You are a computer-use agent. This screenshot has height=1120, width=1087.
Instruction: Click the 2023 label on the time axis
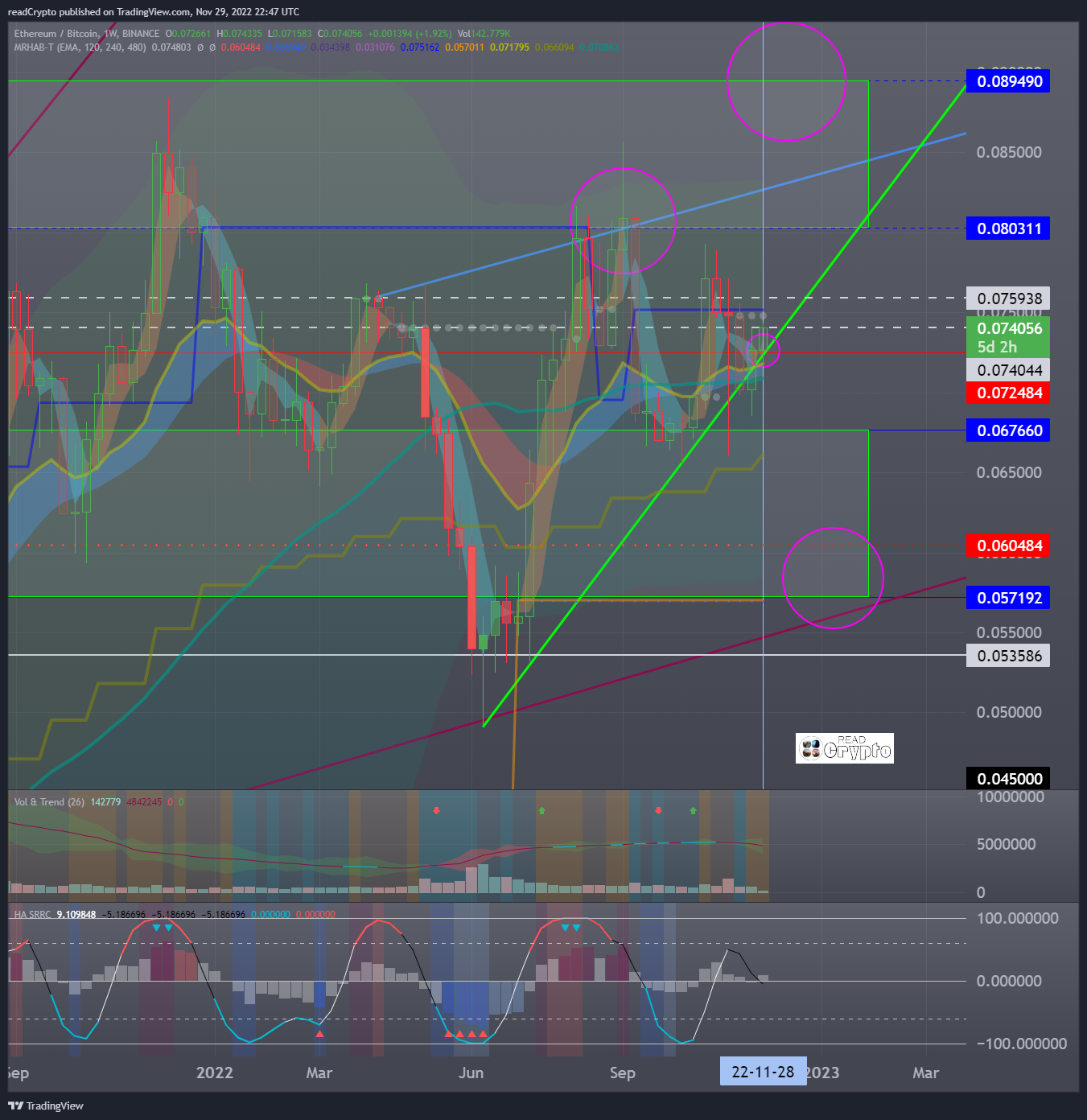point(822,1073)
